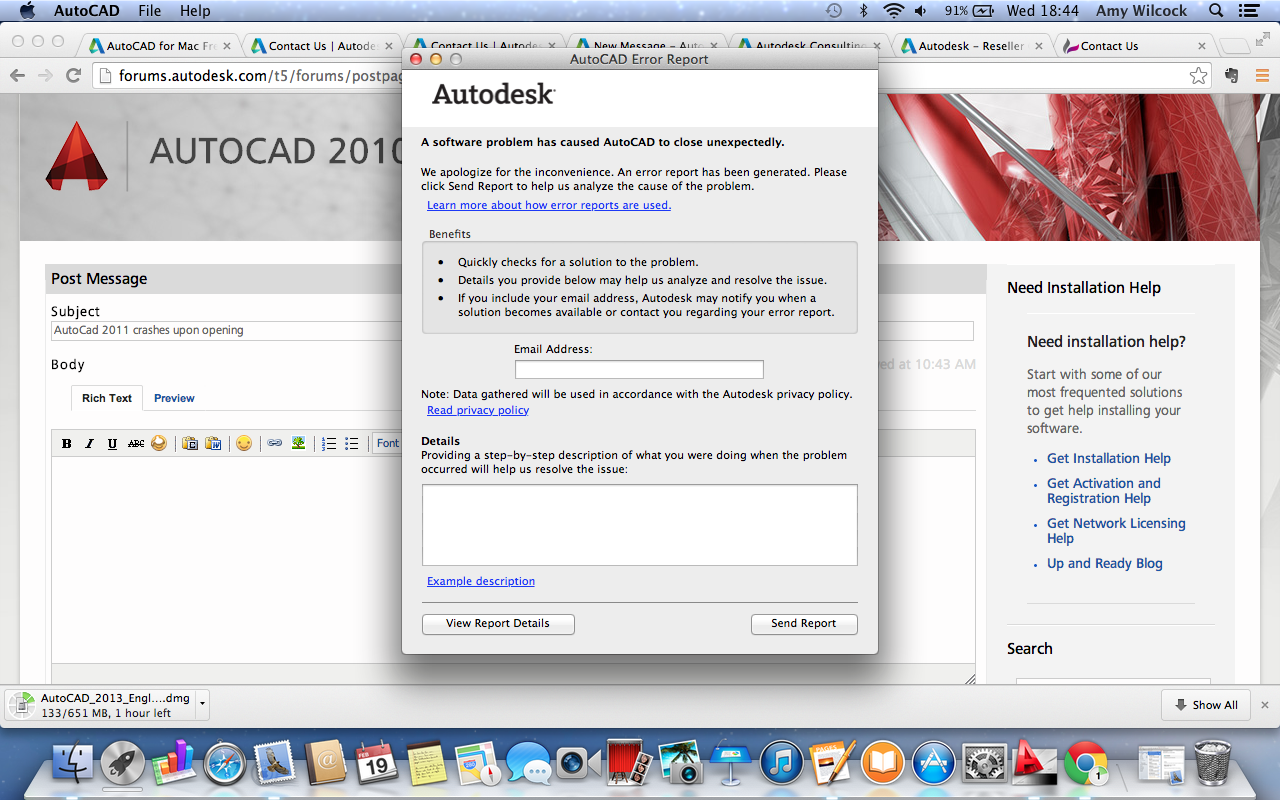This screenshot has height=800, width=1280.
Task: Switch to the AutoCAD for Mac browser tab
Action: tap(160, 46)
